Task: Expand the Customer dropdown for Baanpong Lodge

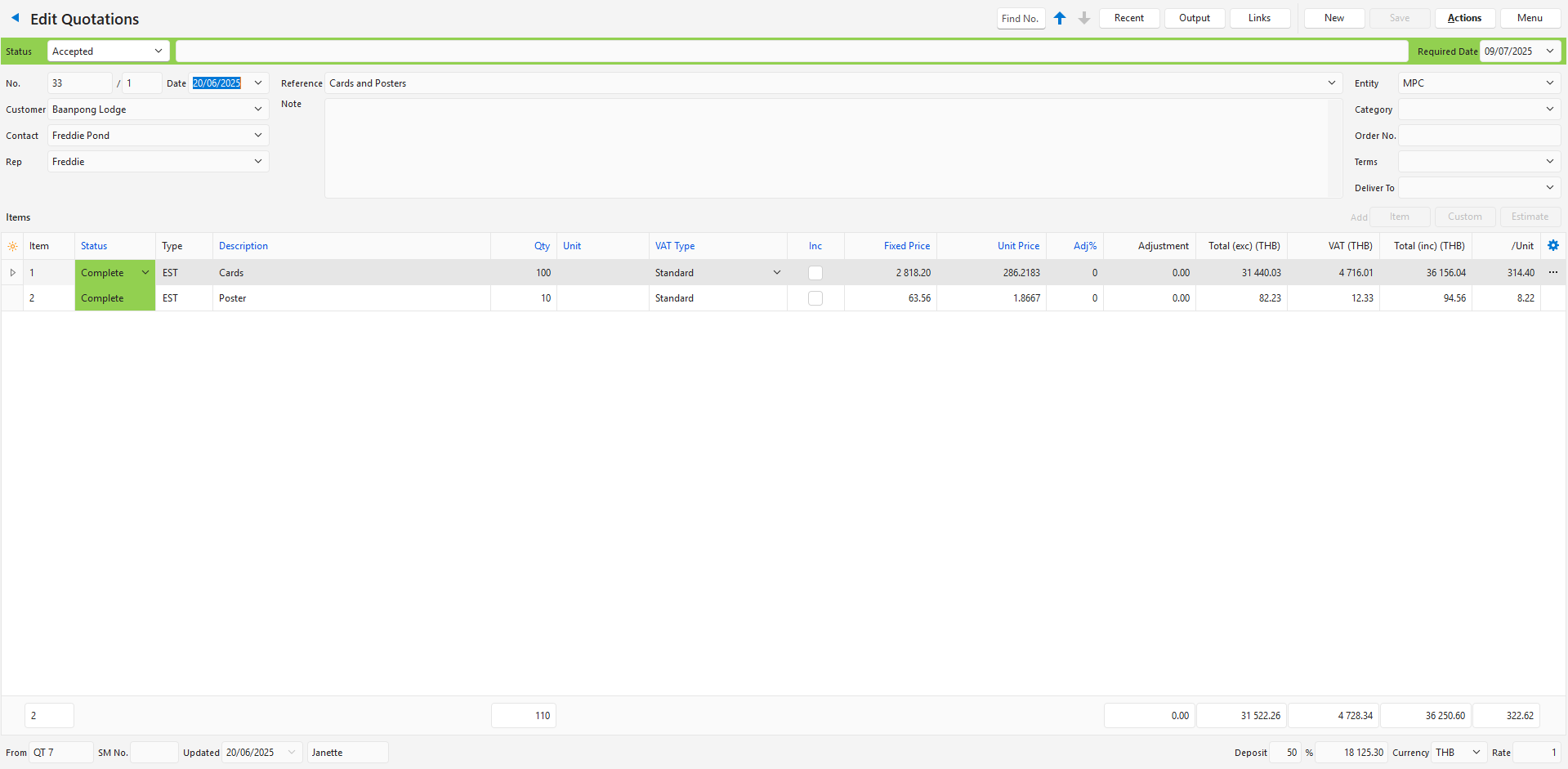Action: point(258,110)
